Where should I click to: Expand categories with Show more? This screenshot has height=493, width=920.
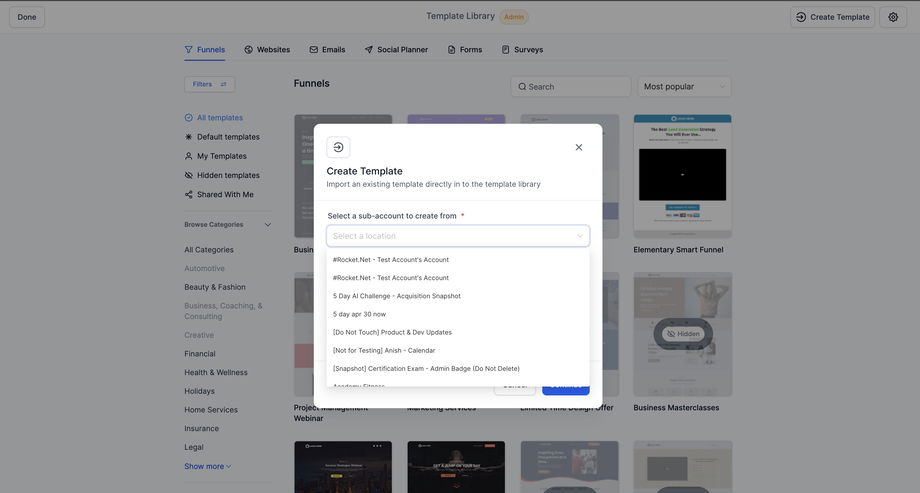coord(208,467)
